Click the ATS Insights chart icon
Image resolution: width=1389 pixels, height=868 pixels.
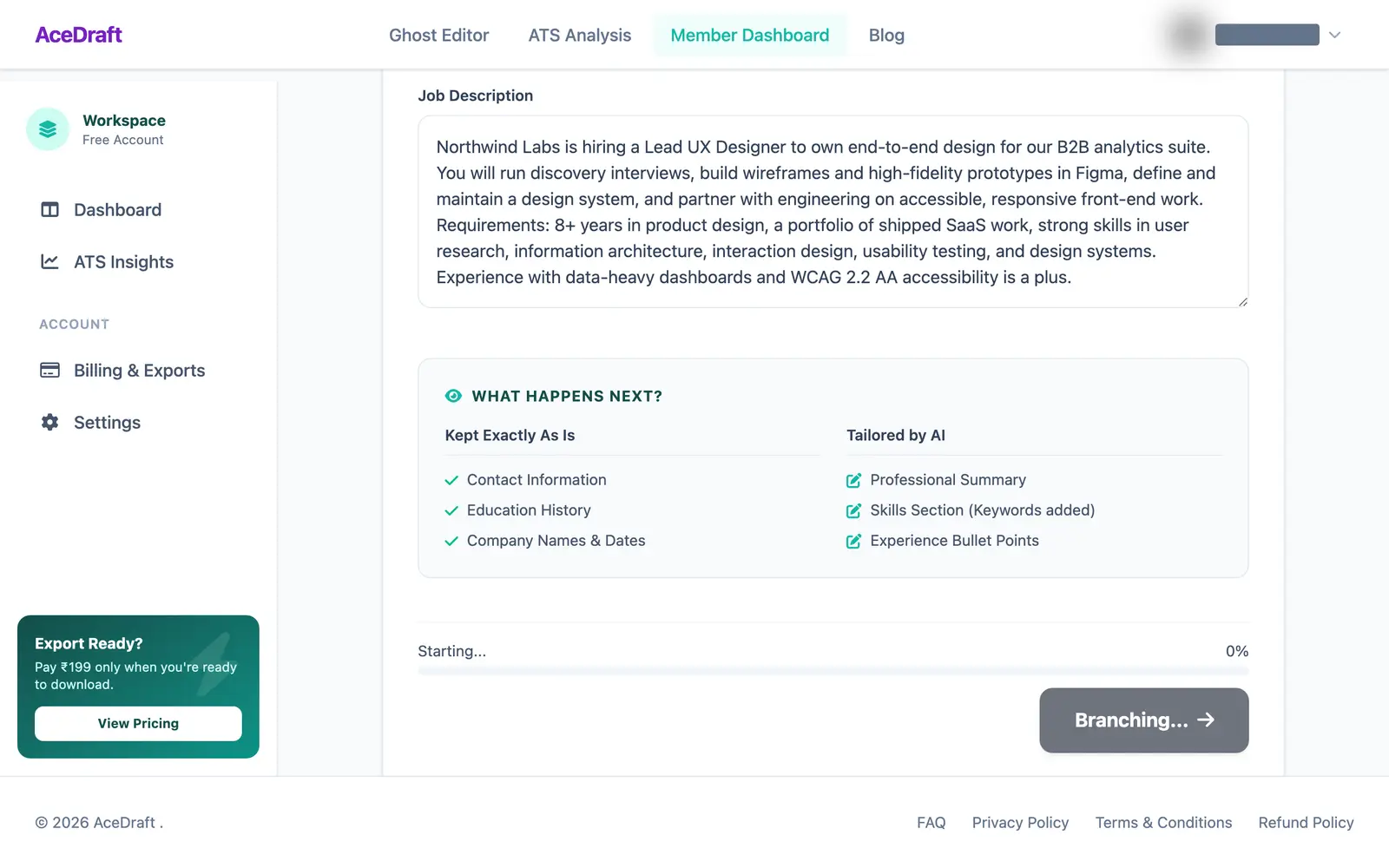click(x=50, y=262)
